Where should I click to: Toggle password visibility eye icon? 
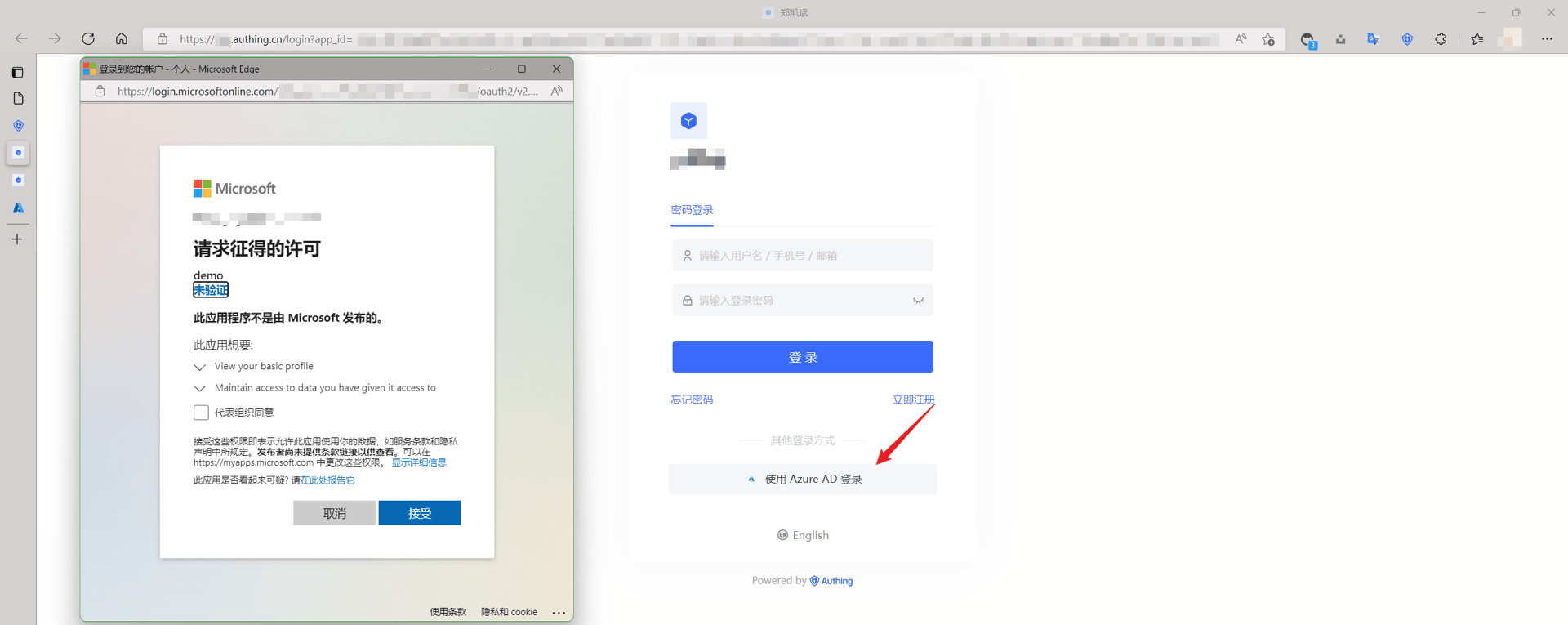(918, 301)
